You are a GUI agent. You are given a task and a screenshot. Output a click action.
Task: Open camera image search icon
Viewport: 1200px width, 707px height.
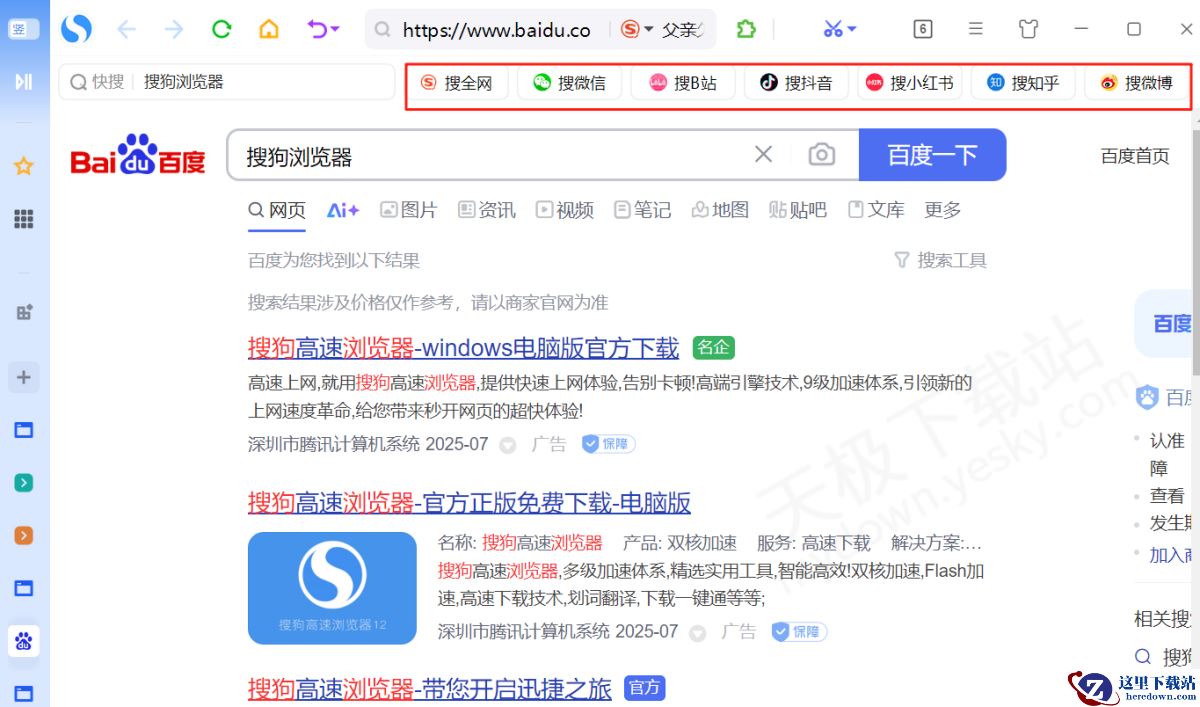[822, 154]
